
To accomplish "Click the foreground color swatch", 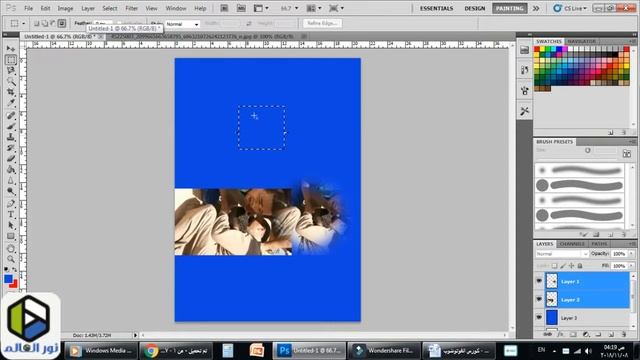I will click(x=8, y=279).
